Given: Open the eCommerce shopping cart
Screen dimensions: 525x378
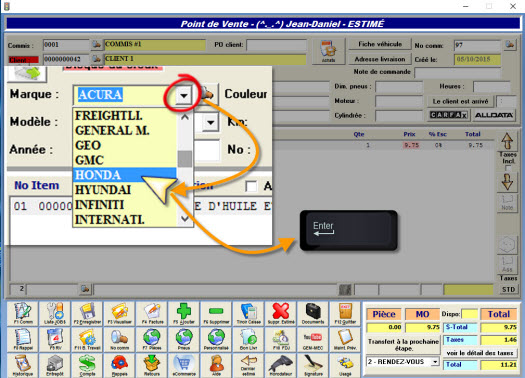Looking at the screenshot, I should click(184, 365).
